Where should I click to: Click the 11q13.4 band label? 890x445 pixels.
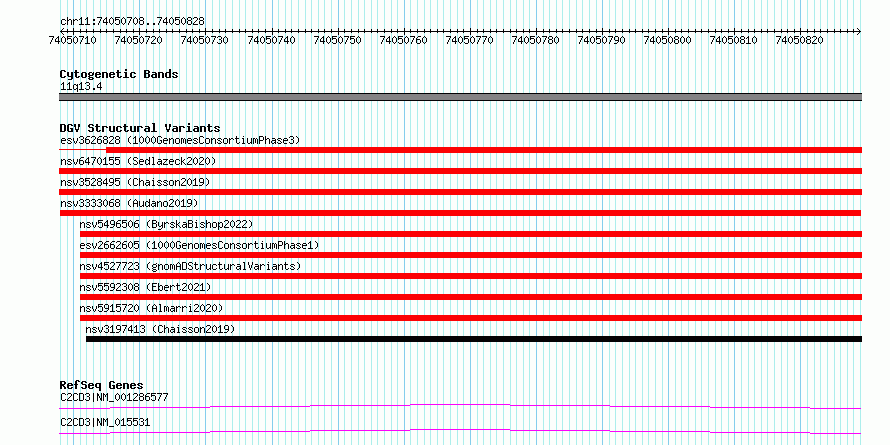click(x=81, y=87)
